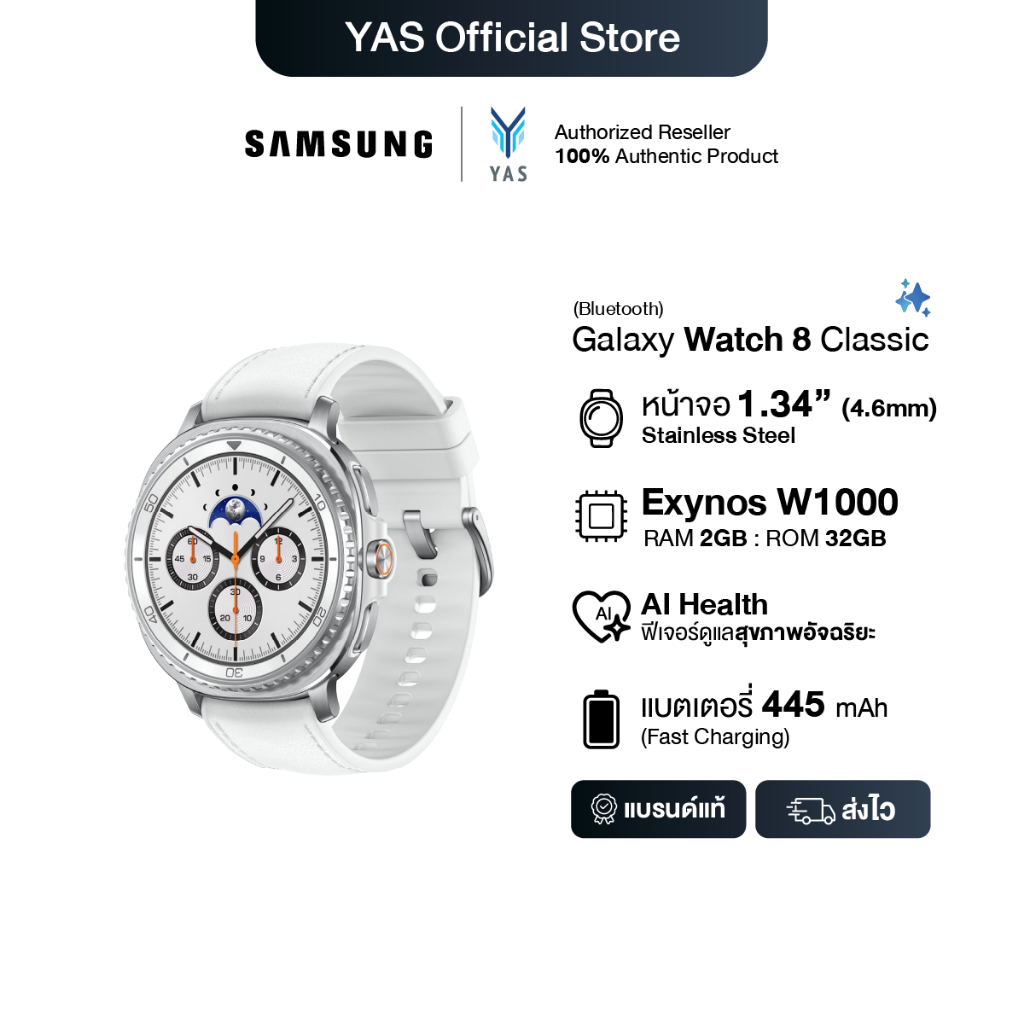Click the watch product image
The height and width of the screenshot is (1024, 1024).
(310, 560)
